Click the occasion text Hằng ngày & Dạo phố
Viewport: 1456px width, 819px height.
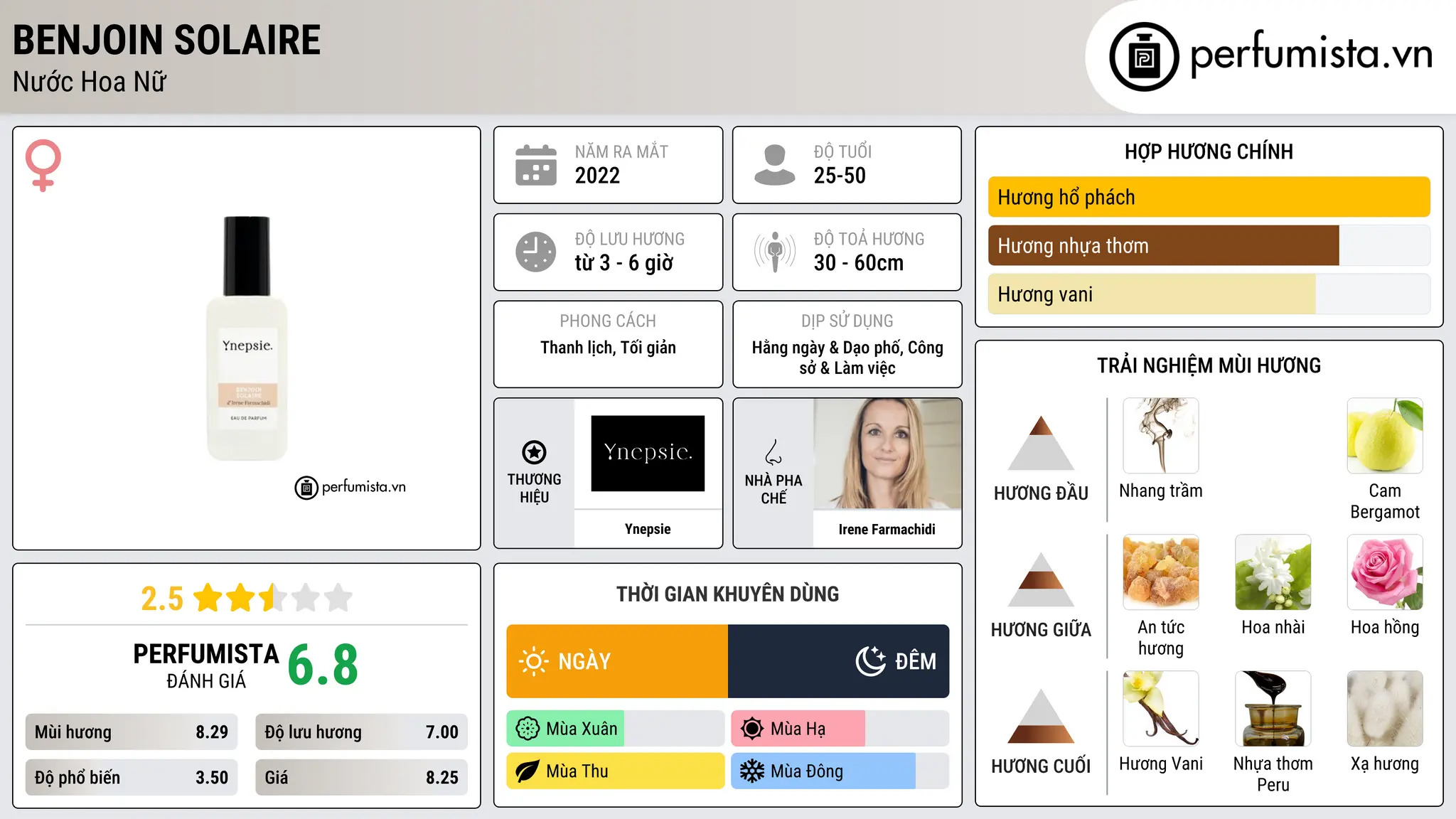coord(826,348)
